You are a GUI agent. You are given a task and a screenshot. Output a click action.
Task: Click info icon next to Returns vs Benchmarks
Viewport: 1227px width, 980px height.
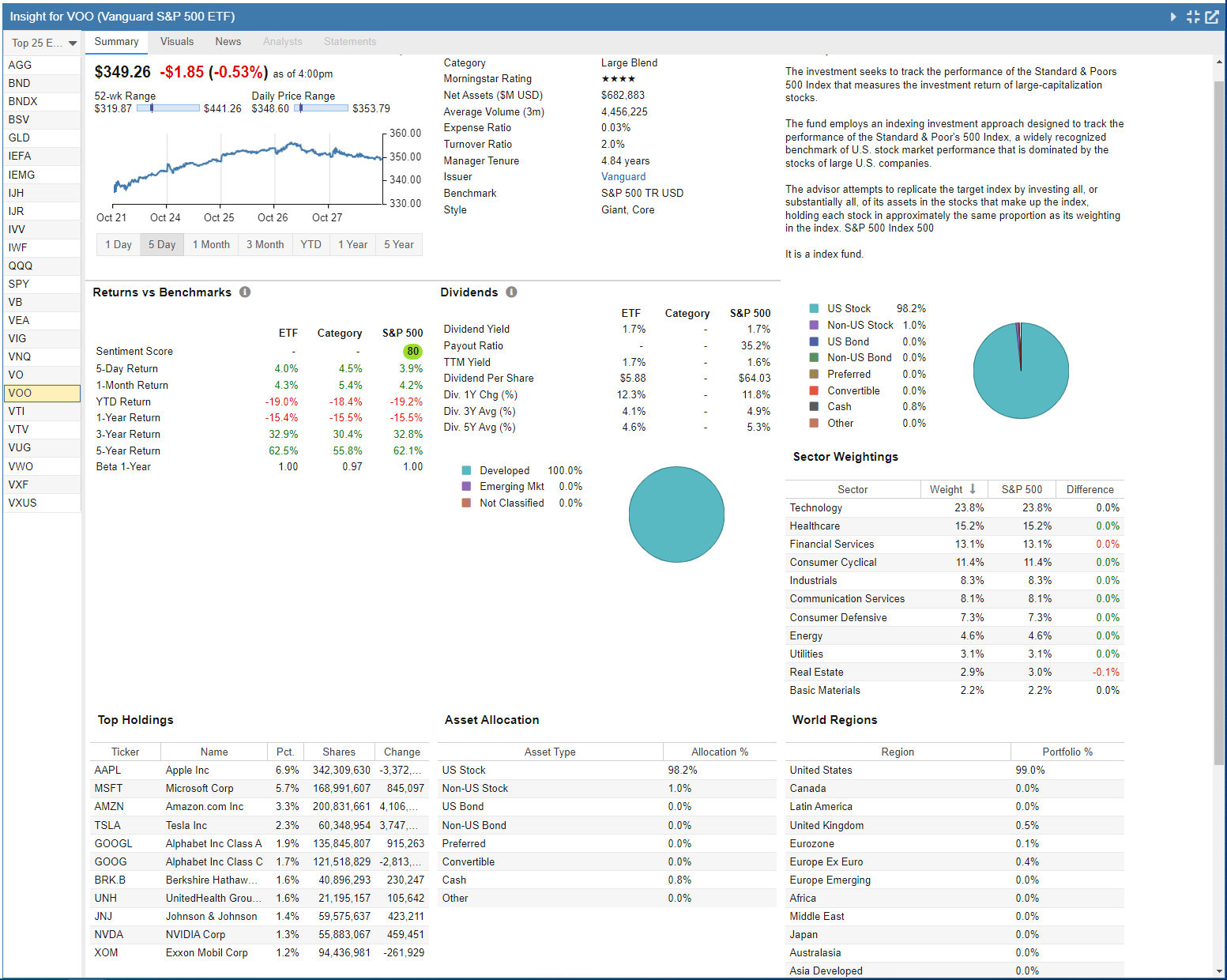(245, 292)
